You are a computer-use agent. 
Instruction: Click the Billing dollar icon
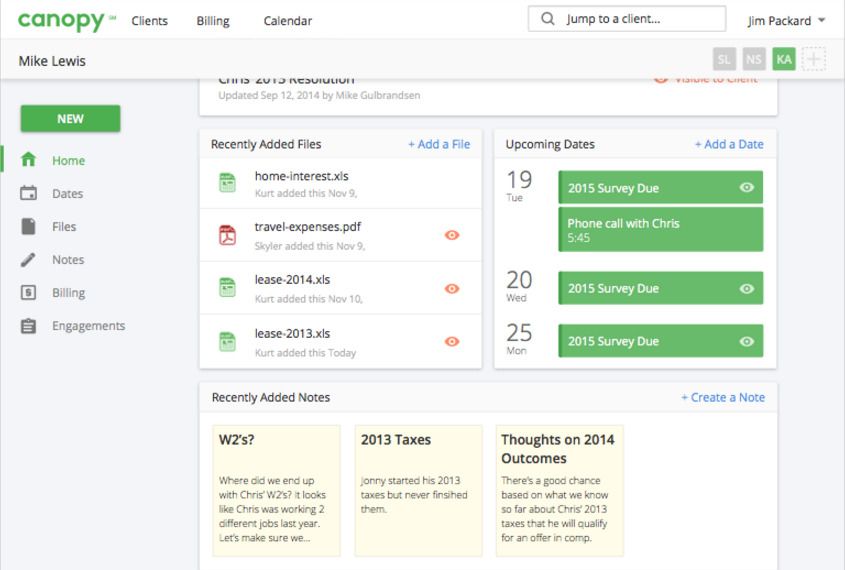point(29,293)
